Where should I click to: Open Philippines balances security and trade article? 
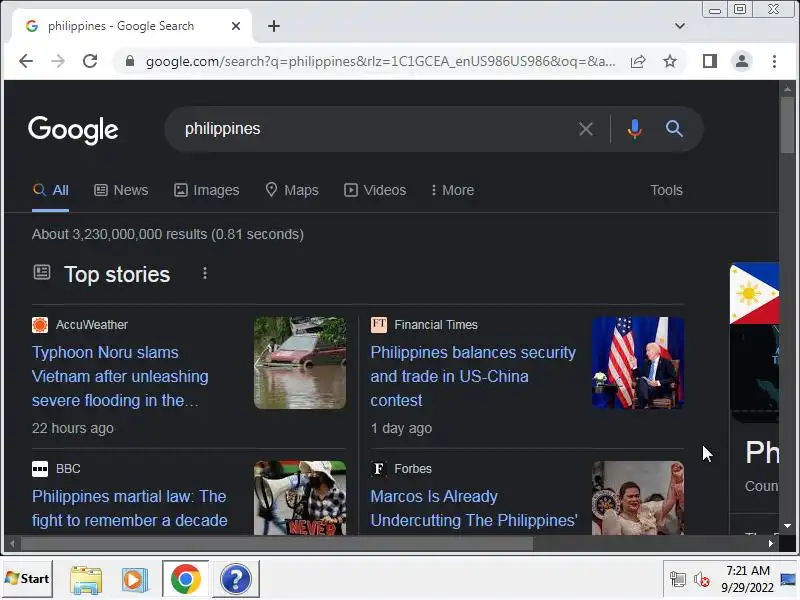473,377
